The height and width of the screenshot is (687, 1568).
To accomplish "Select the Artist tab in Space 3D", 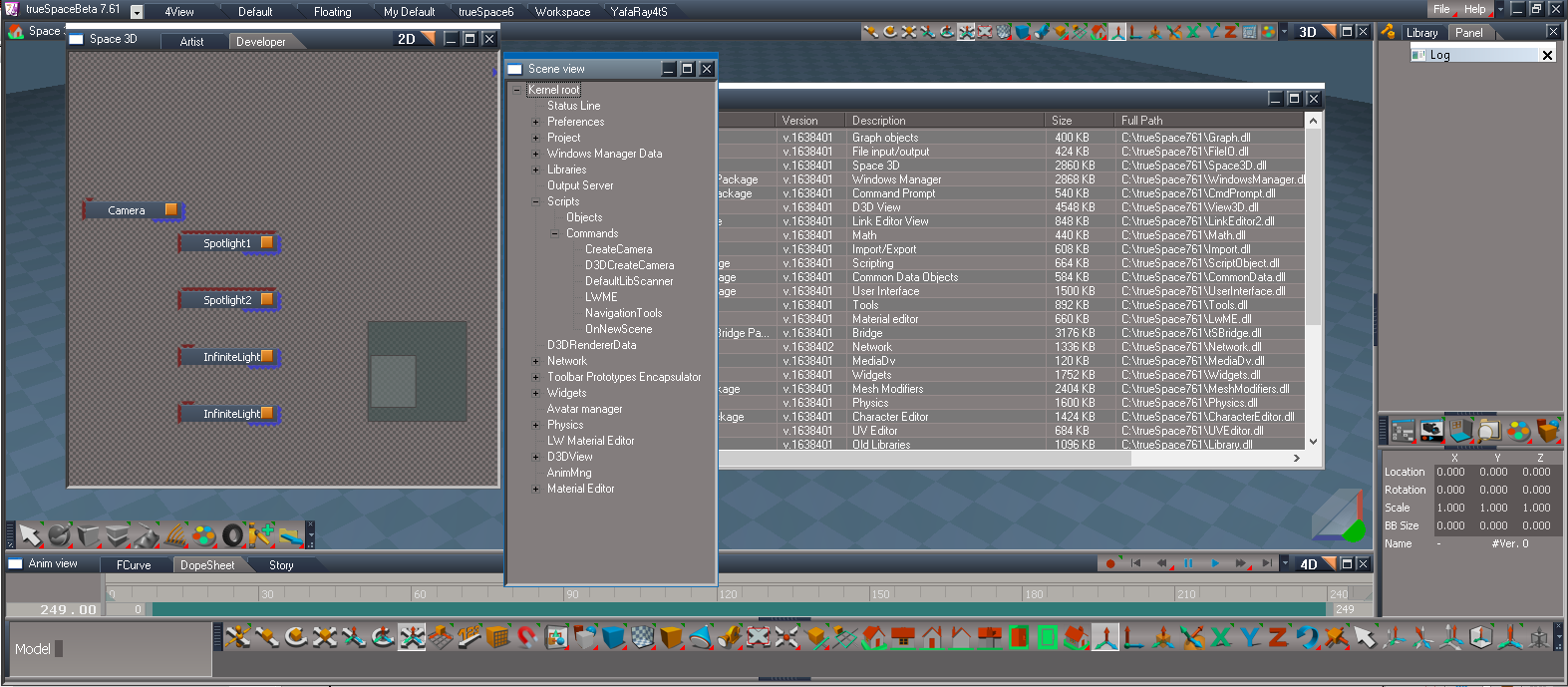I will 191,41.
